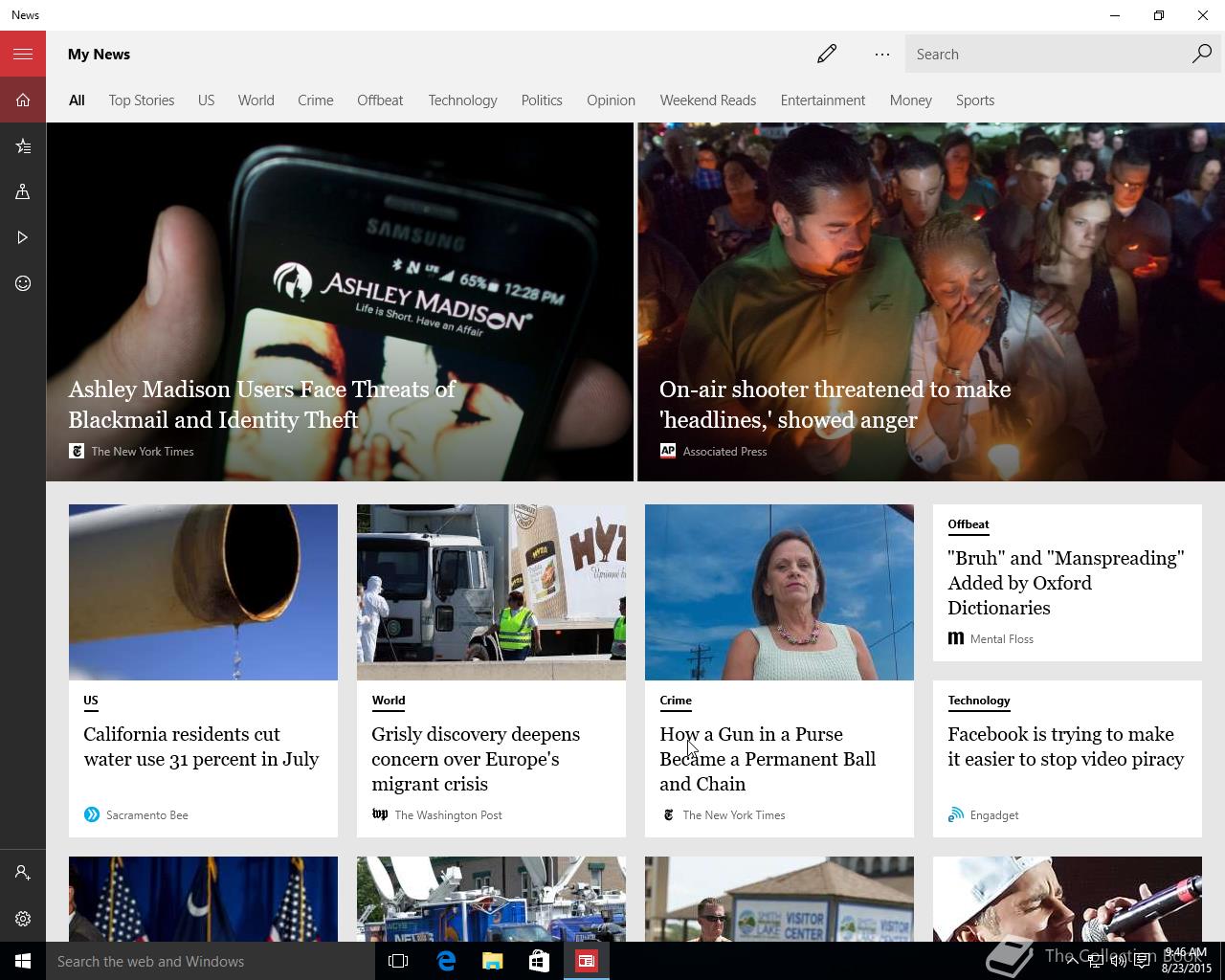Click the dripping water pipe thumbnail
Image resolution: width=1225 pixels, height=980 pixels.
point(203,592)
